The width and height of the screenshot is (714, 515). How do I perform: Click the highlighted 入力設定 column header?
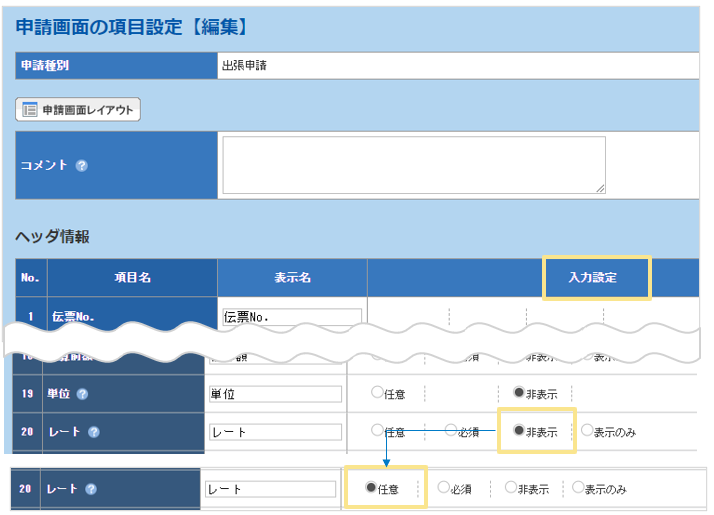point(596,278)
